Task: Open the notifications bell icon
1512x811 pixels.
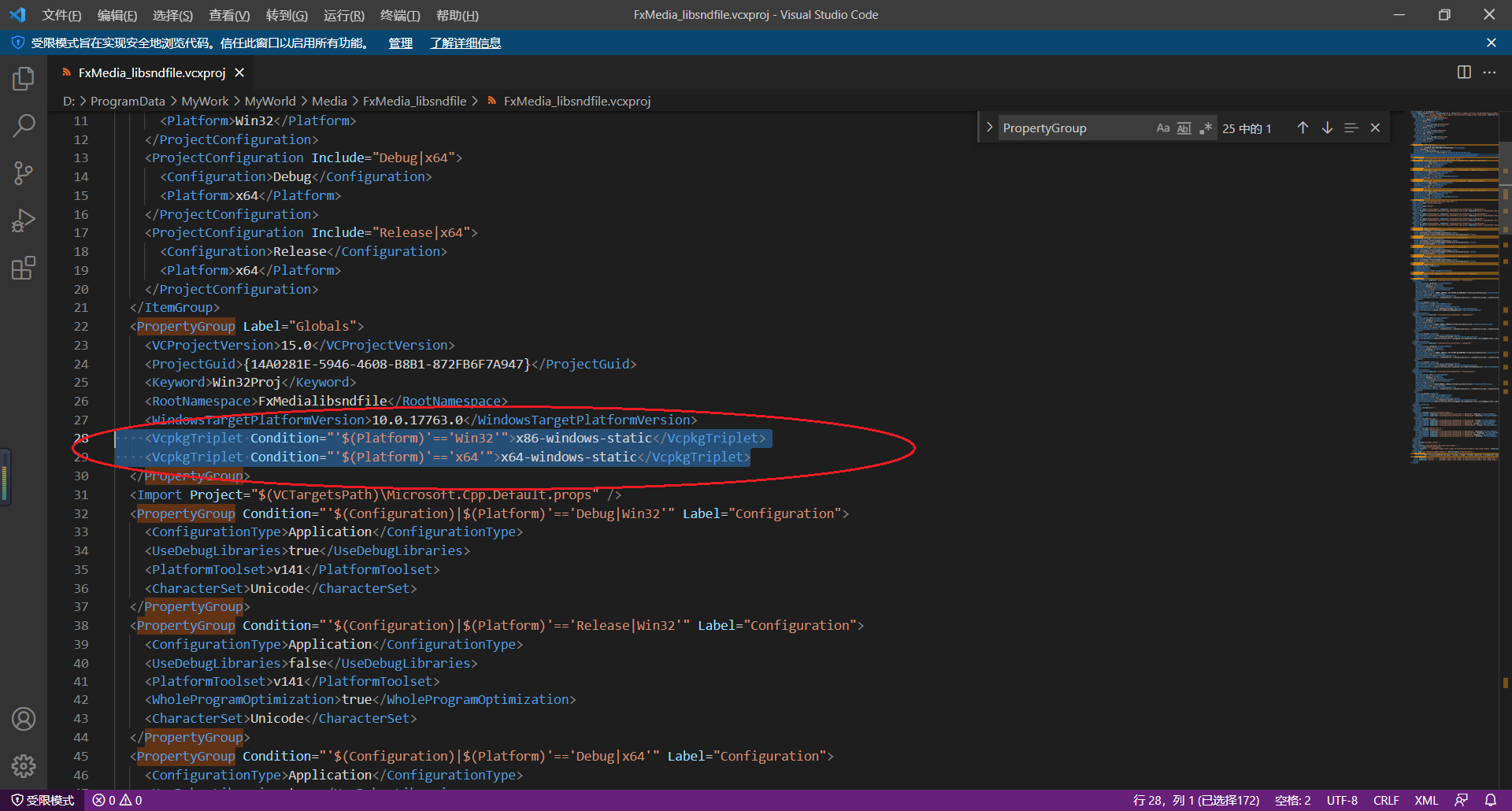Action: pyautogui.click(x=1490, y=800)
